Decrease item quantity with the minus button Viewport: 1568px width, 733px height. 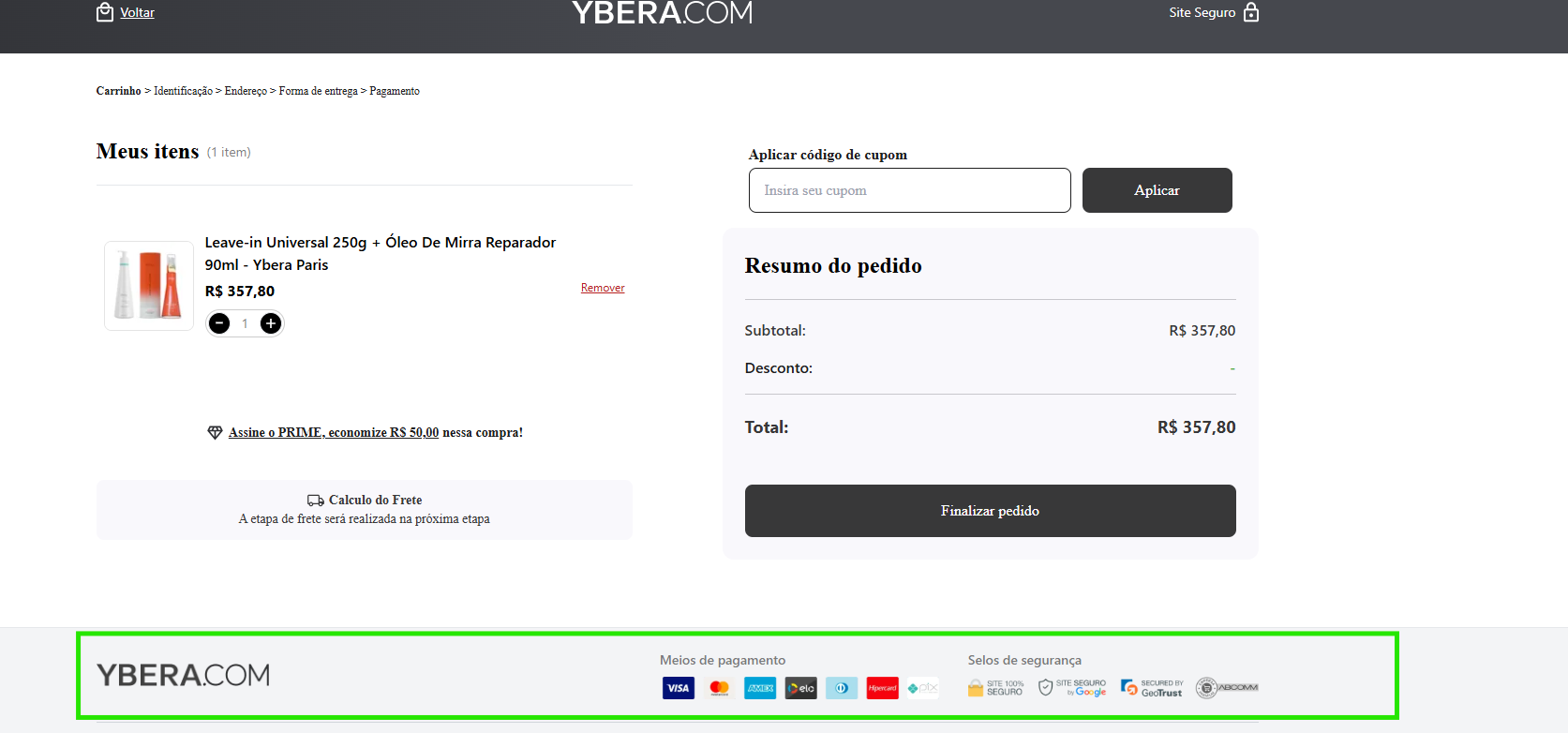219,323
